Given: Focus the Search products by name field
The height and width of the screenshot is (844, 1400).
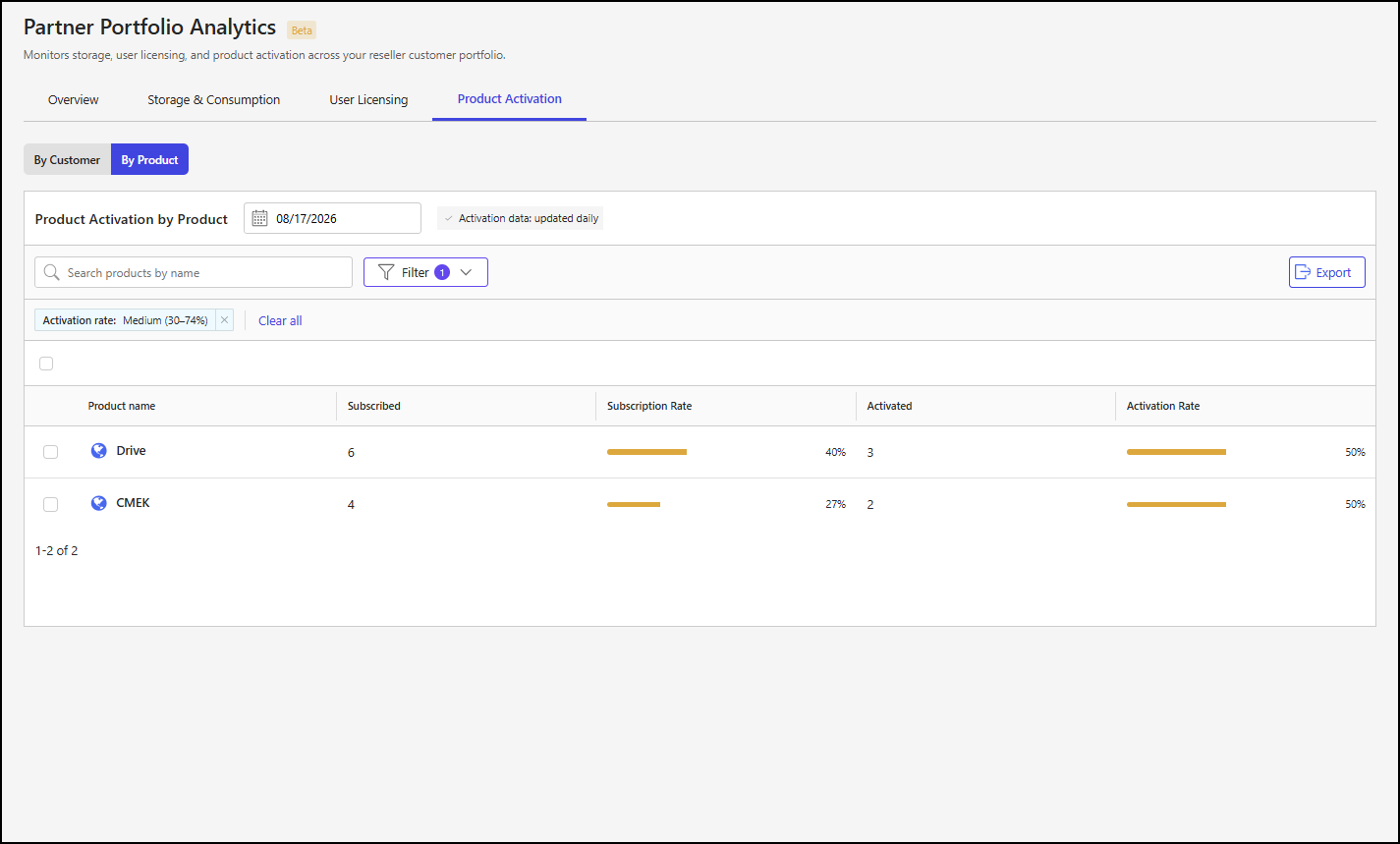Looking at the screenshot, I should click(194, 272).
